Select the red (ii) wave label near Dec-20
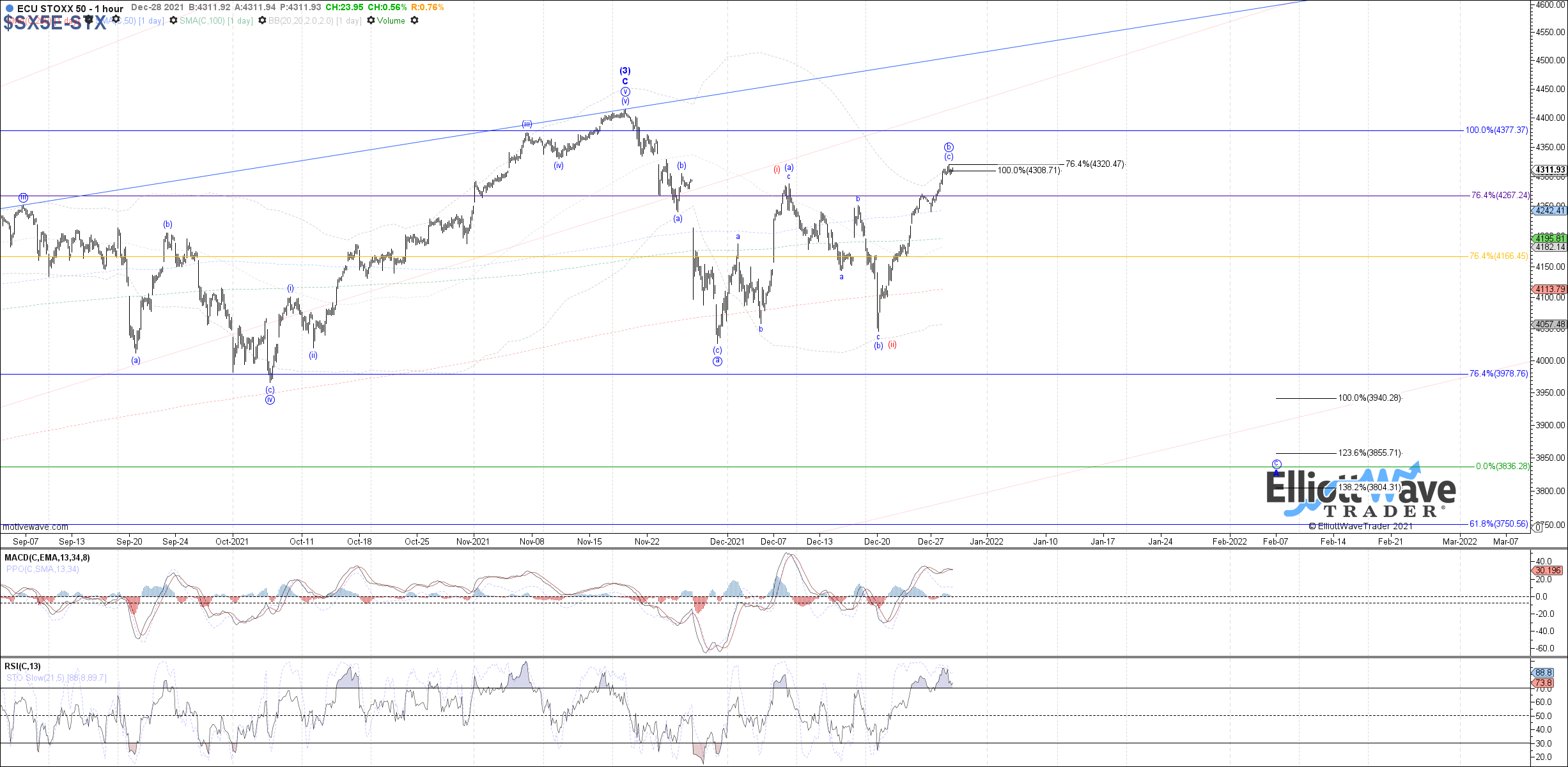The width and height of the screenshot is (1568, 767). [892, 345]
